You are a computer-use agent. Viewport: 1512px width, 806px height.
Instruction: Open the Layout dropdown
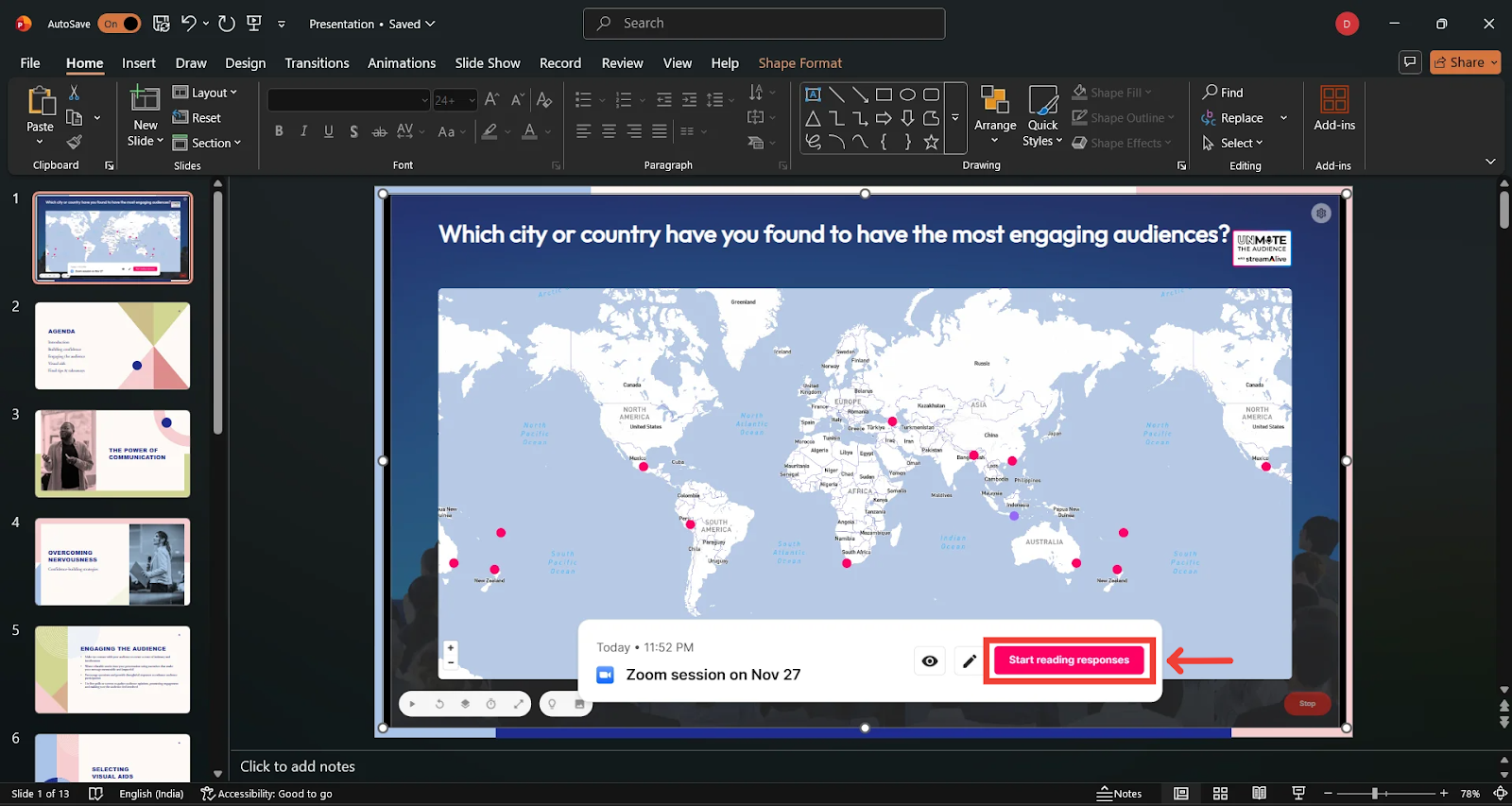coord(205,93)
